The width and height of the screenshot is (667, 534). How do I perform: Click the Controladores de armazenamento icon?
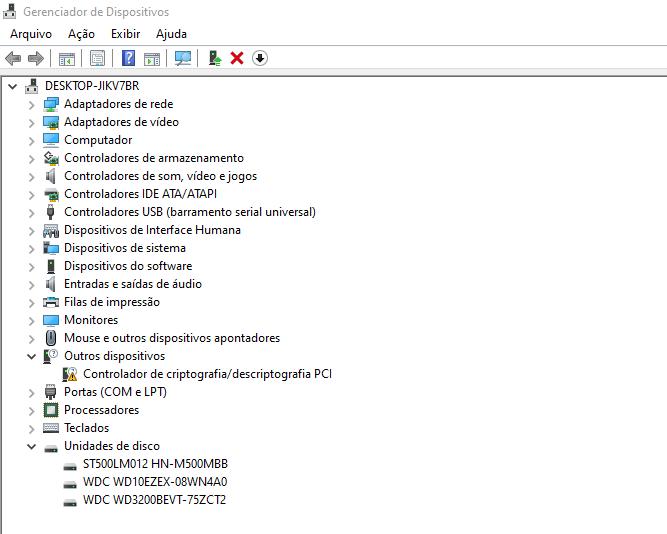click(x=51, y=158)
